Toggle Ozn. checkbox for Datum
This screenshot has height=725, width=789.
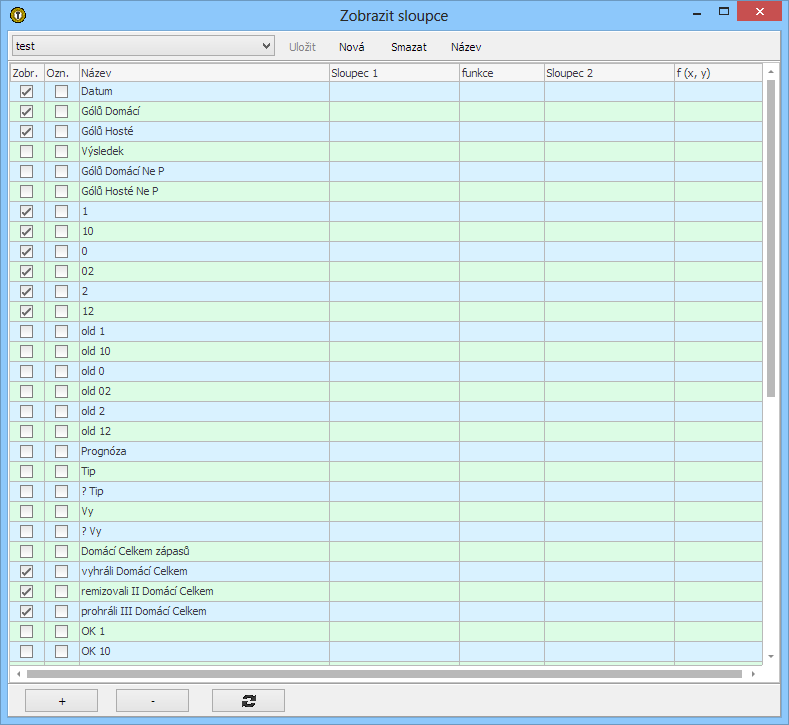coord(61,91)
